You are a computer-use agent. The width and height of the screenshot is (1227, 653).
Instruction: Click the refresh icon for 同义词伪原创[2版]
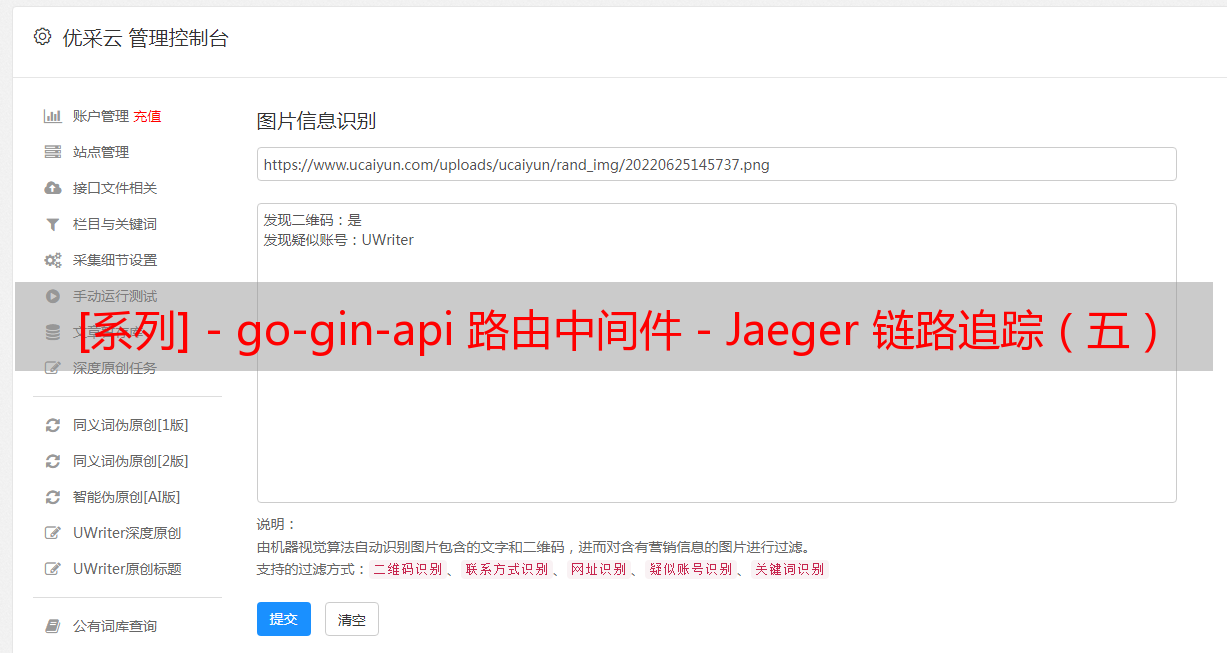coord(53,461)
